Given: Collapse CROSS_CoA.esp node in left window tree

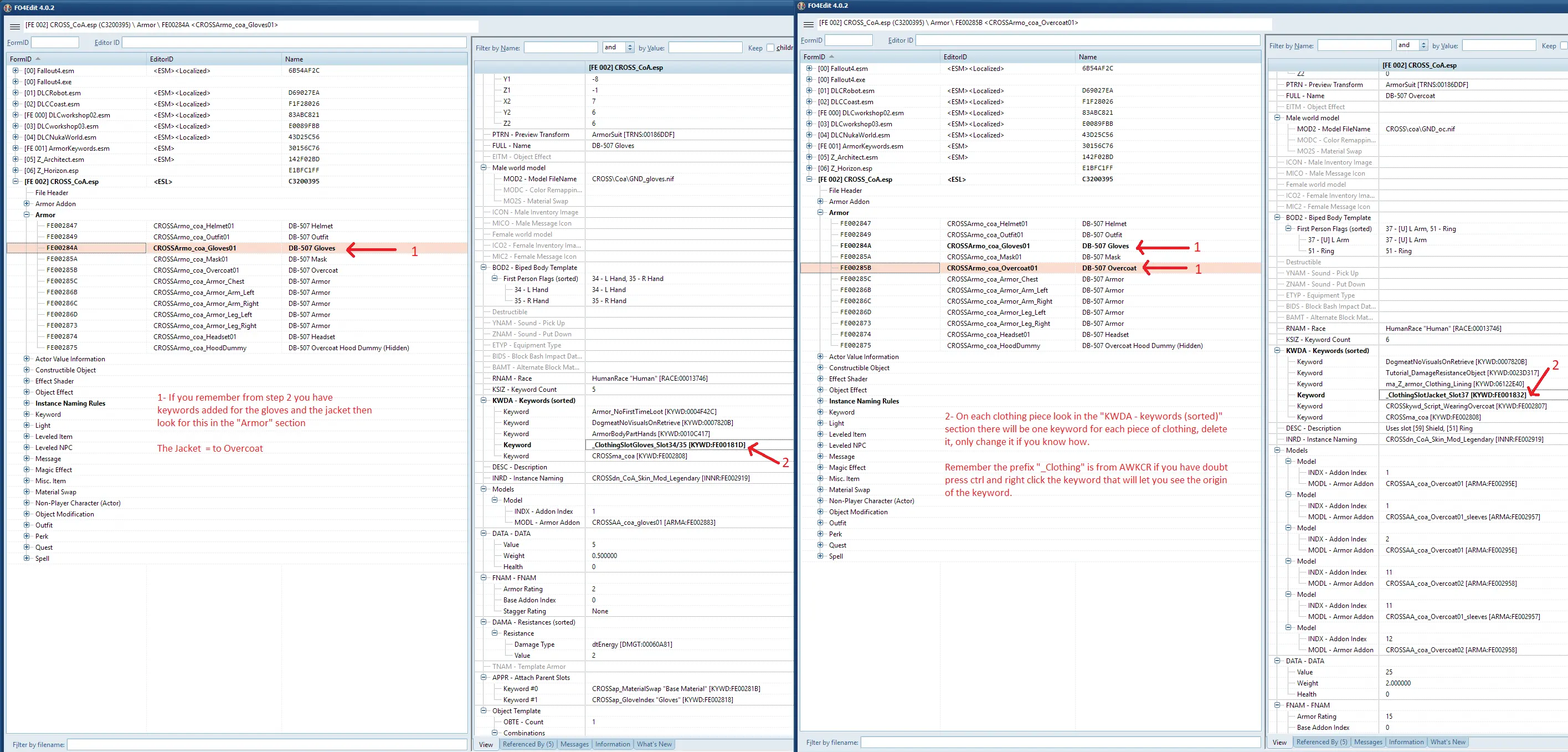Looking at the screenshot, I should point(15,181).
